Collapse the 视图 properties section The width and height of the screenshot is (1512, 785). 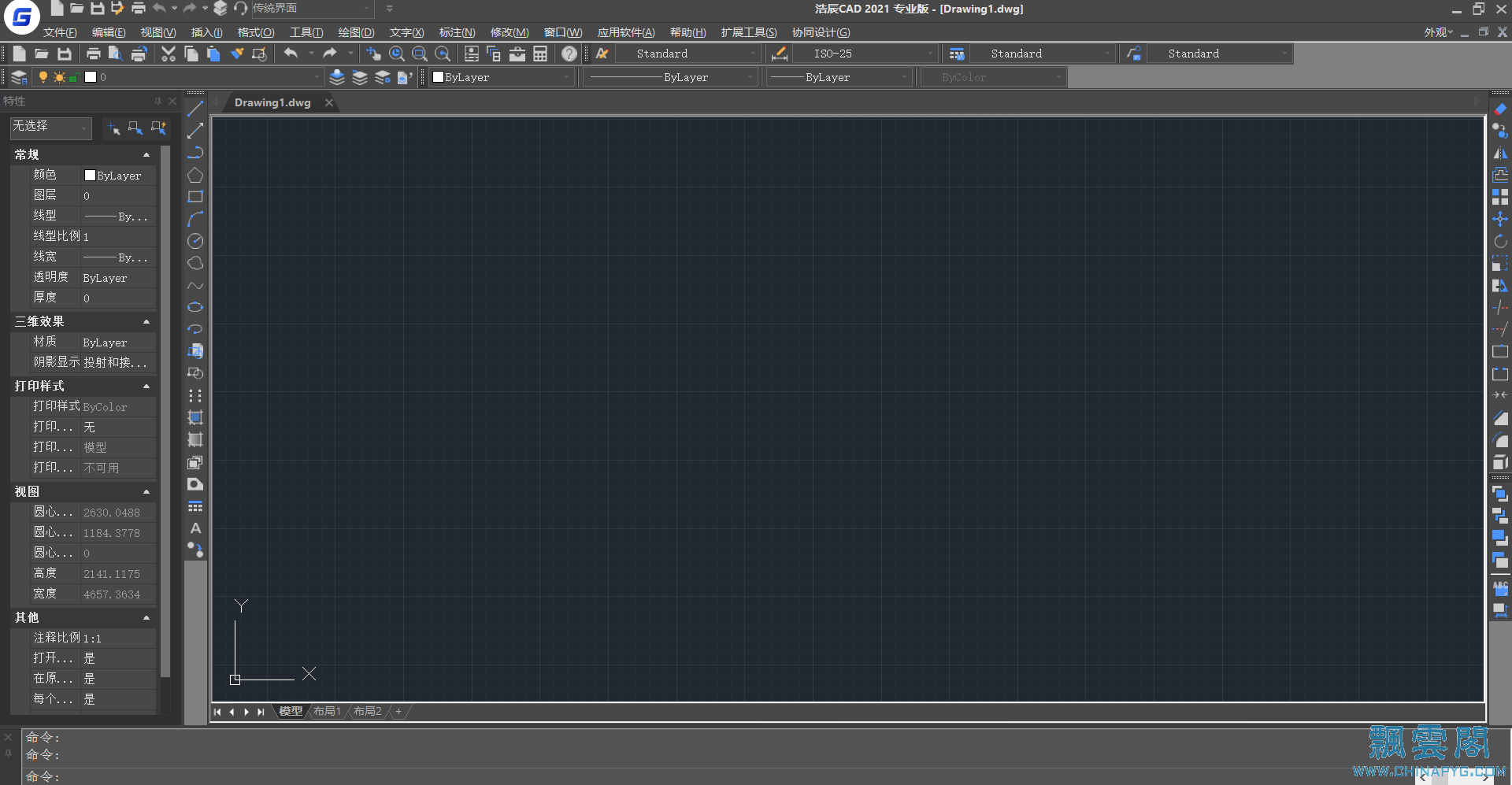[x=146, y=491]
